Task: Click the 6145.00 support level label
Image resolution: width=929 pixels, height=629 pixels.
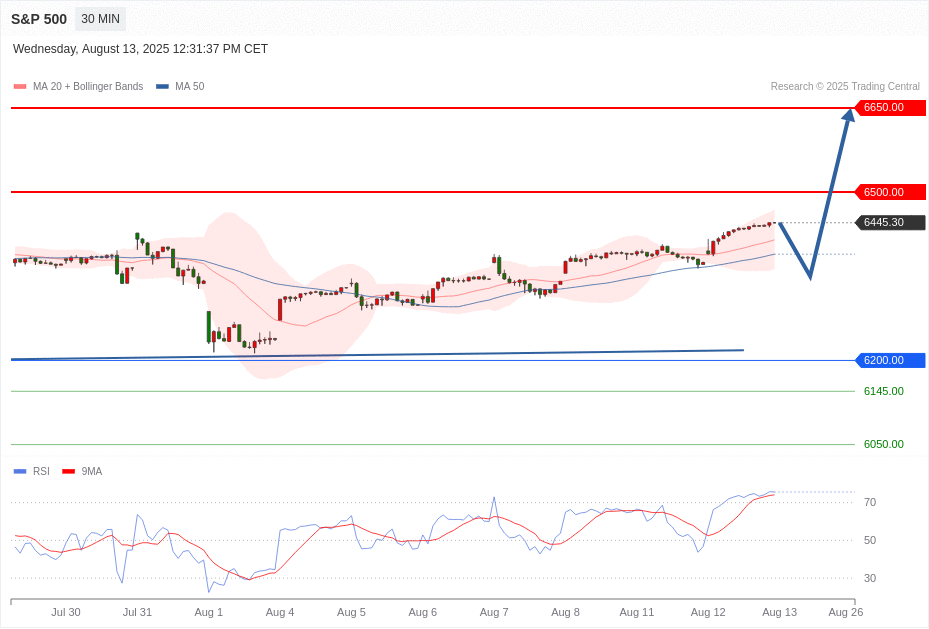Action: 883,391
